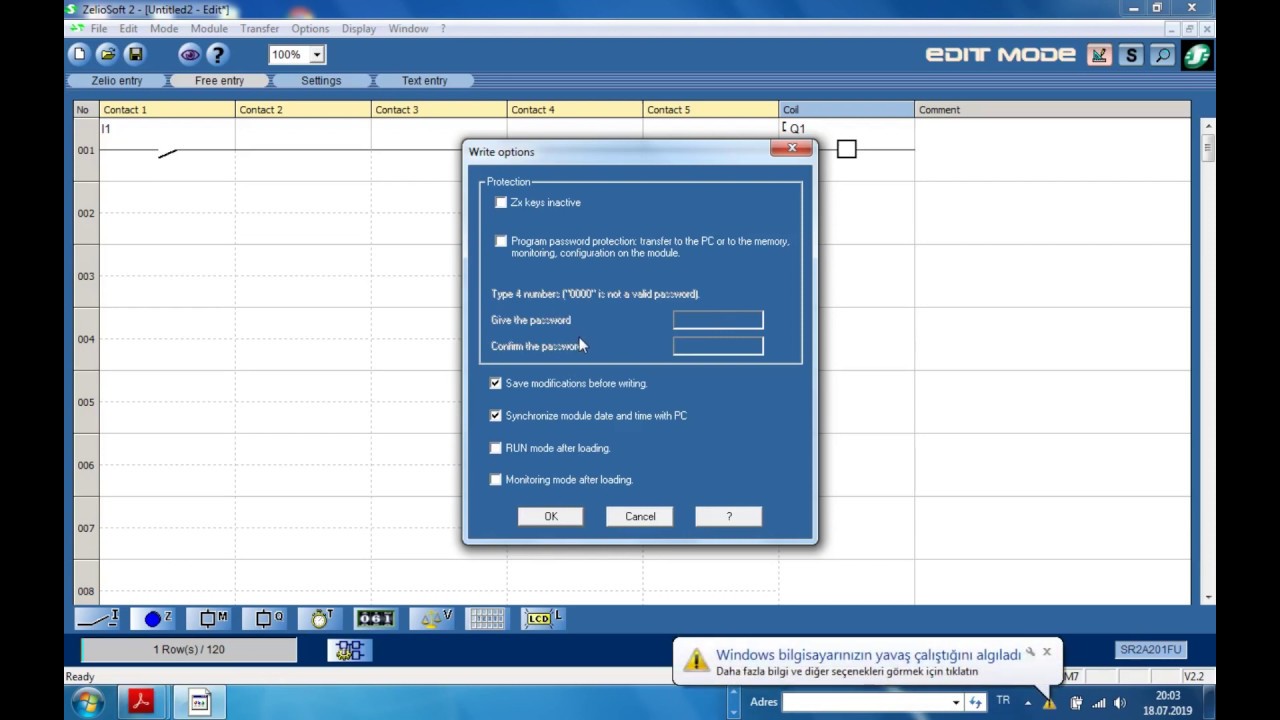This screenshot has height=720, width=1280.
Task: Click the SR2A201FU module button
Action: (1150, 650)
